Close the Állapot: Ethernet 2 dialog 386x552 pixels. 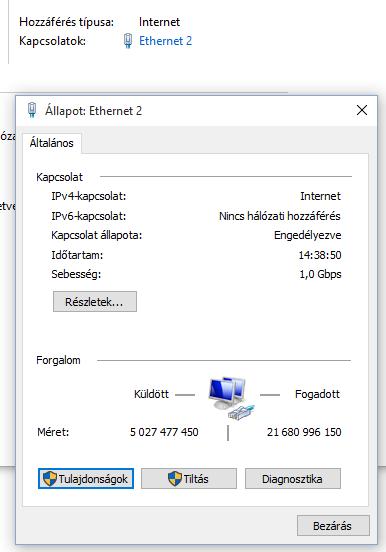click(x=362, y=110)
